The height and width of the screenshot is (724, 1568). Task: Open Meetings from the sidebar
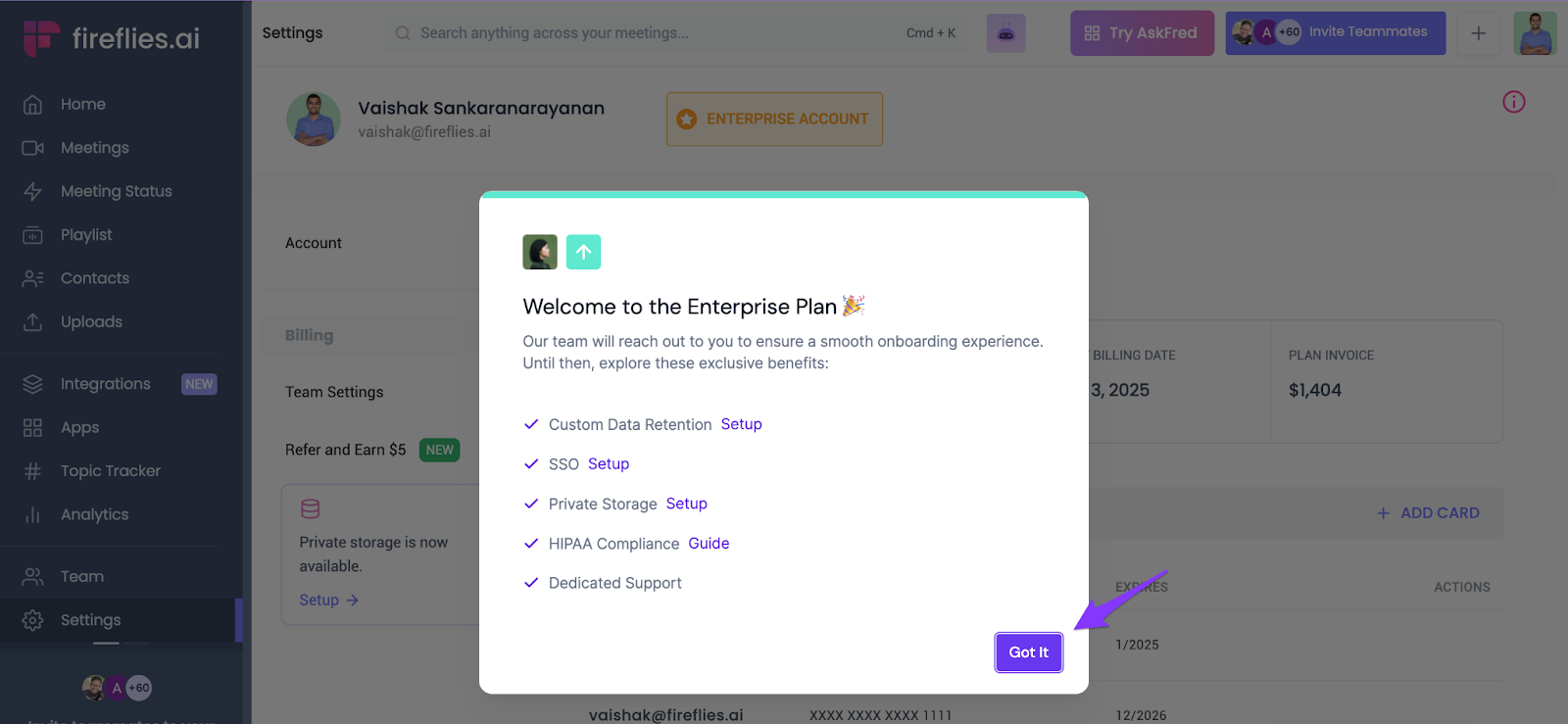click(94, 148)
